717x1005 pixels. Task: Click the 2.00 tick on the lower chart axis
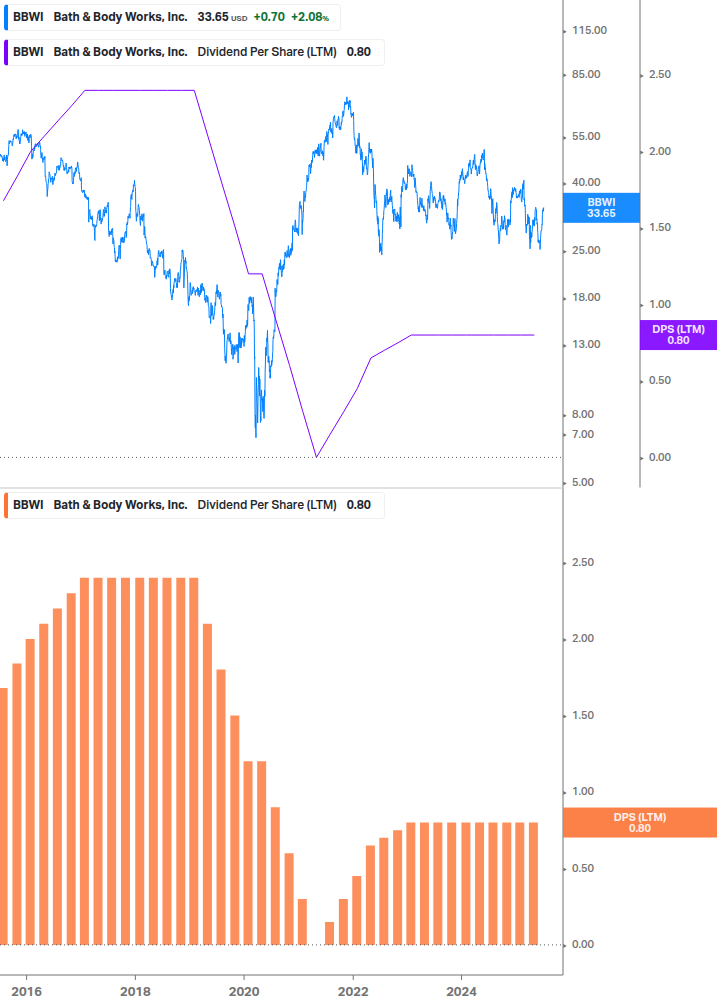[583, 639]
